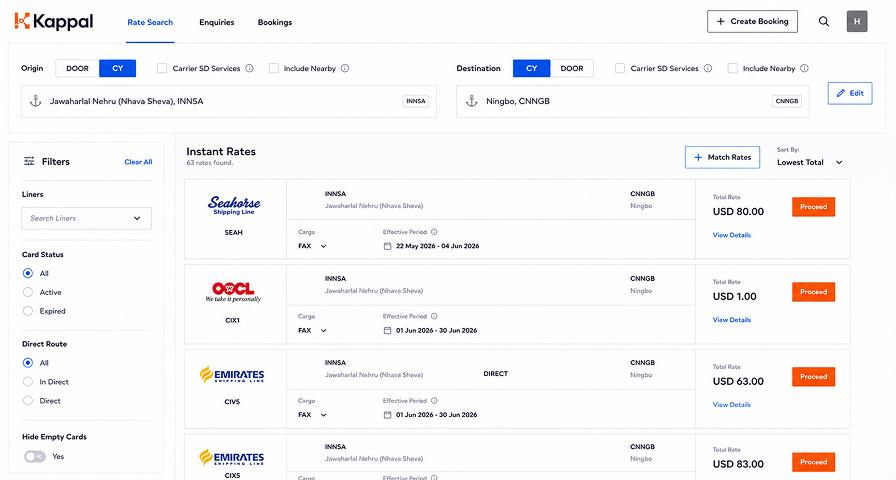
Task: Click the INNSA code badge in origin field
Action: tap(416, 101)
